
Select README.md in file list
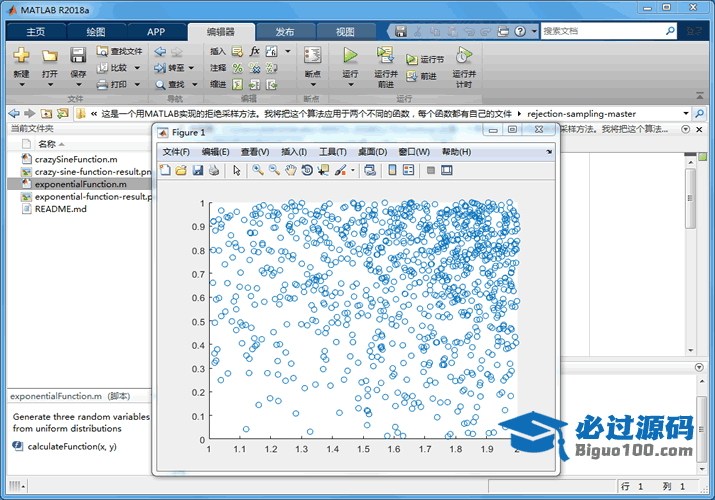click(60, 209)
